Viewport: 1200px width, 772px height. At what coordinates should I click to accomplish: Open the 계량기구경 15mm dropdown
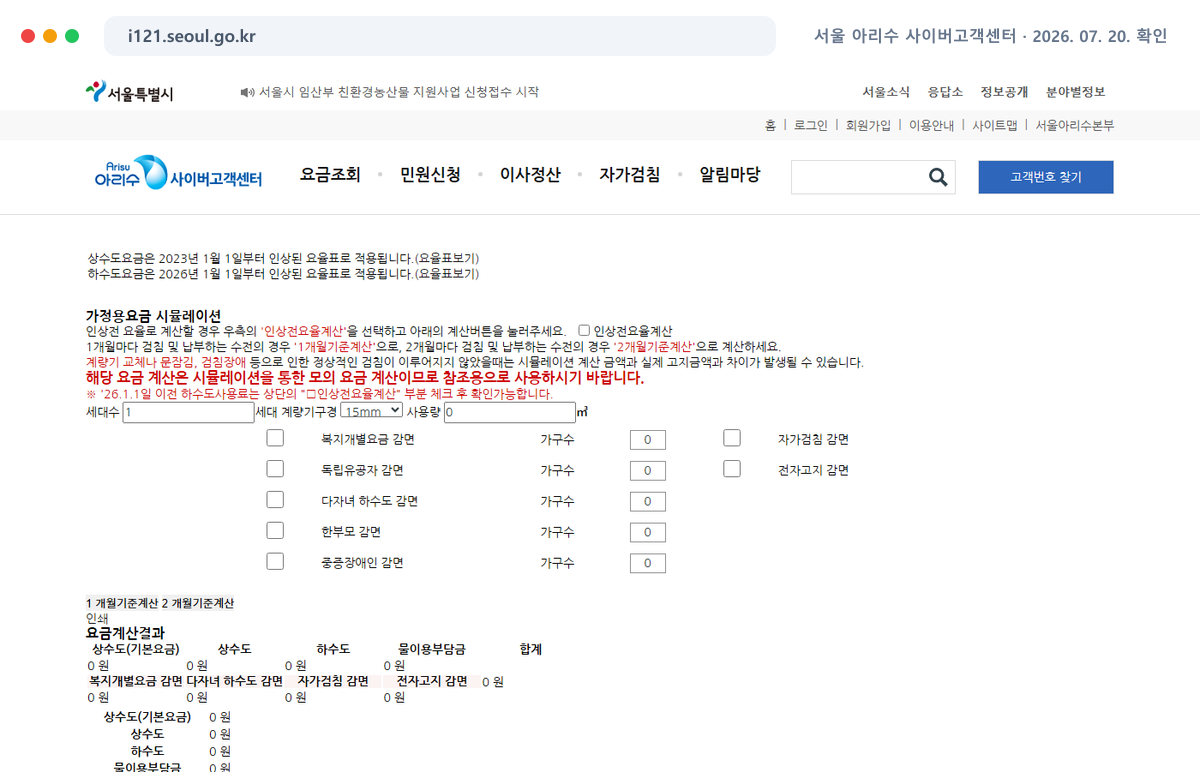371,410
